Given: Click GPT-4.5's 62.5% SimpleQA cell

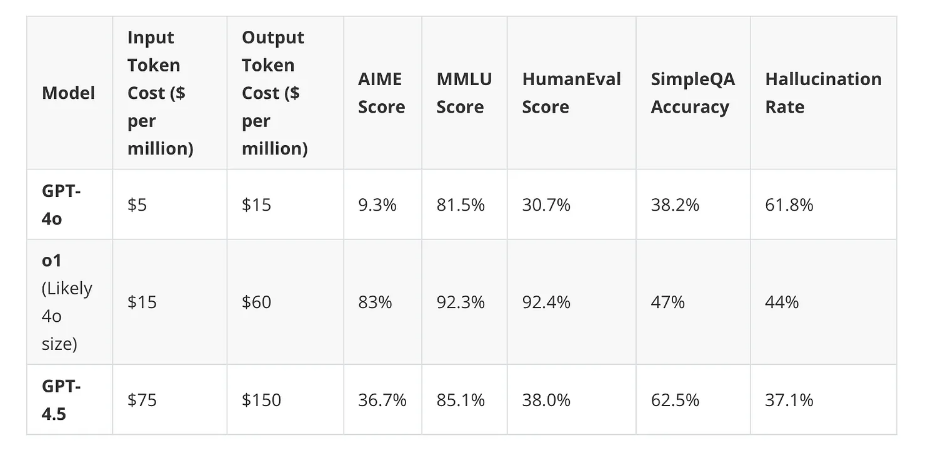Looking at the screenshot, I should tap(675, 400).
